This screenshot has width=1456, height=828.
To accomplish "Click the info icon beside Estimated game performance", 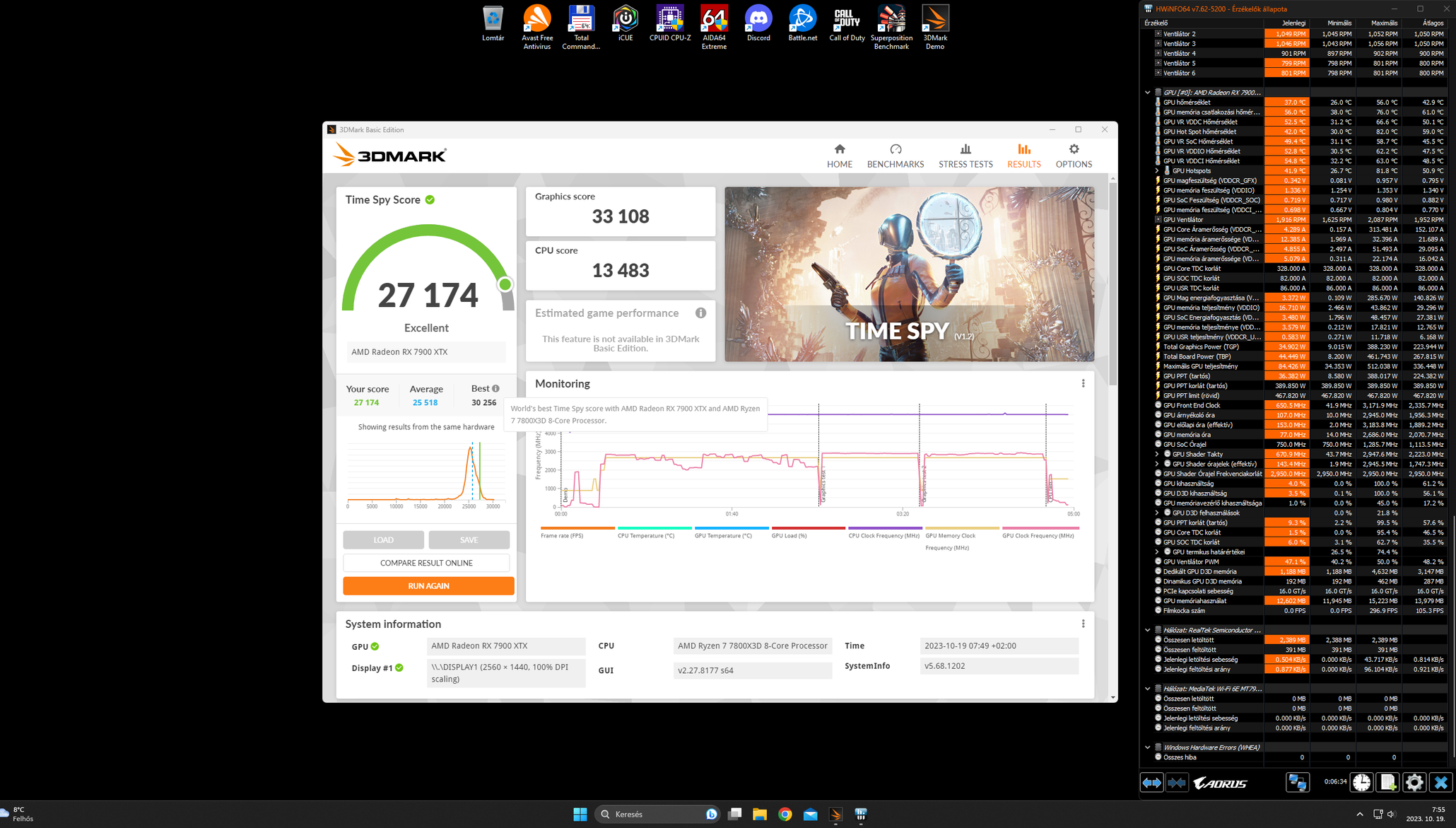I will [700, 313].
